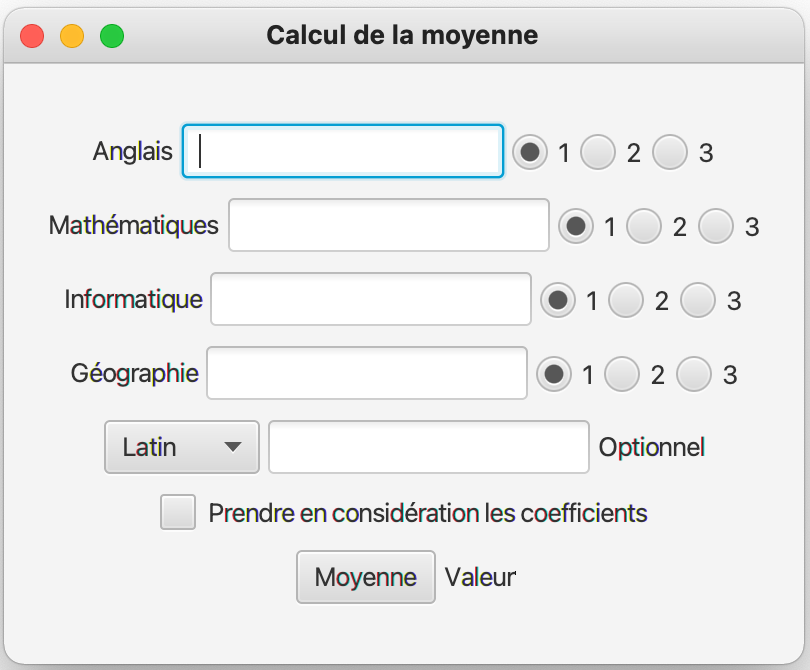Click into the Mathématiques grade field
810x670 pixels.
(x=389, y=226)
